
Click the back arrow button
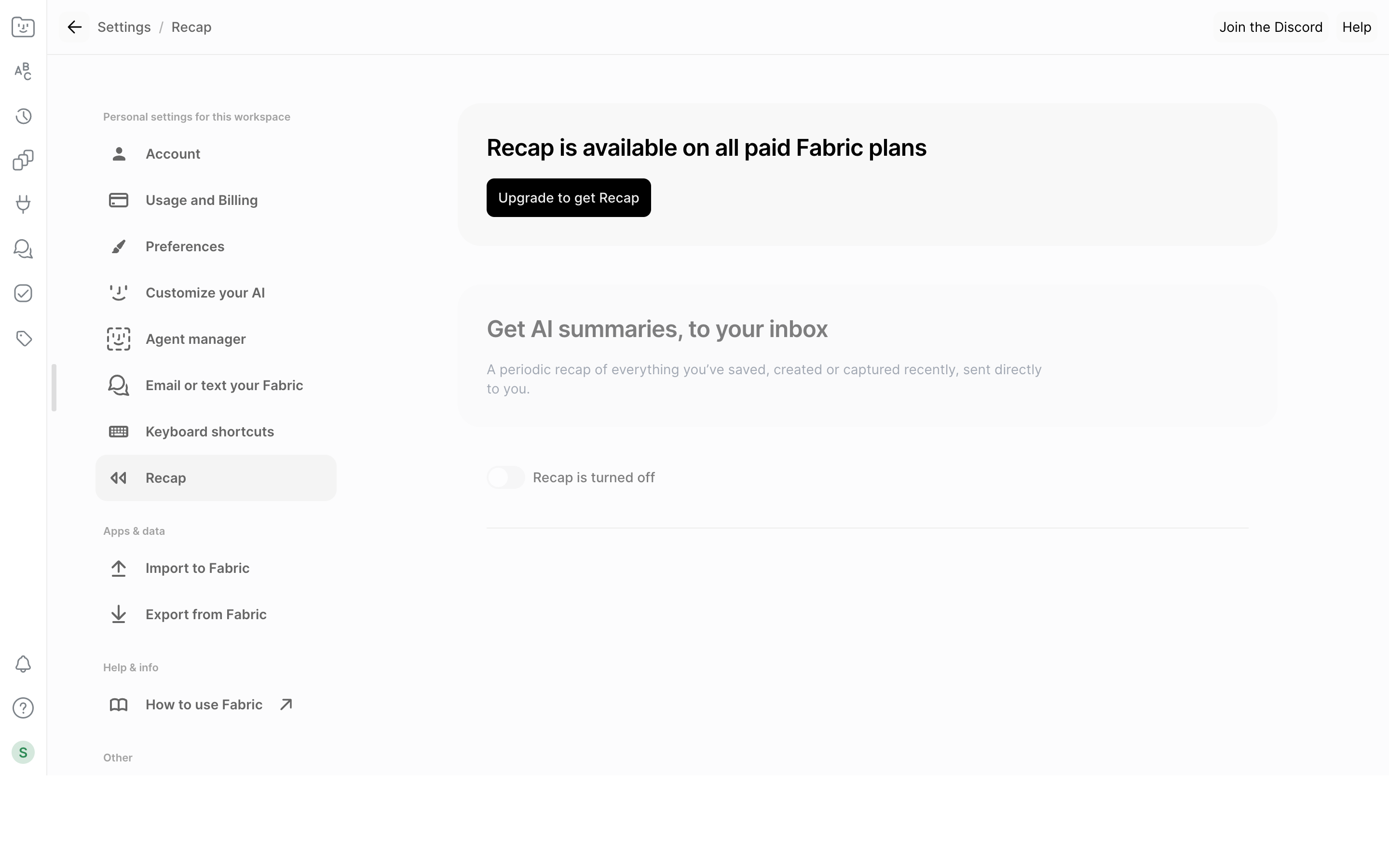click(75, 27)
